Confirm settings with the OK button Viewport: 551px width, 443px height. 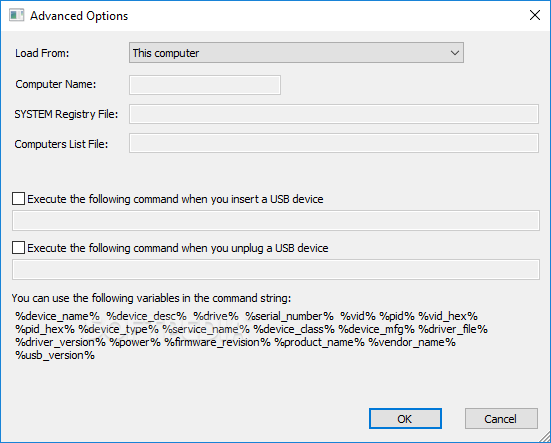(405, 418)
